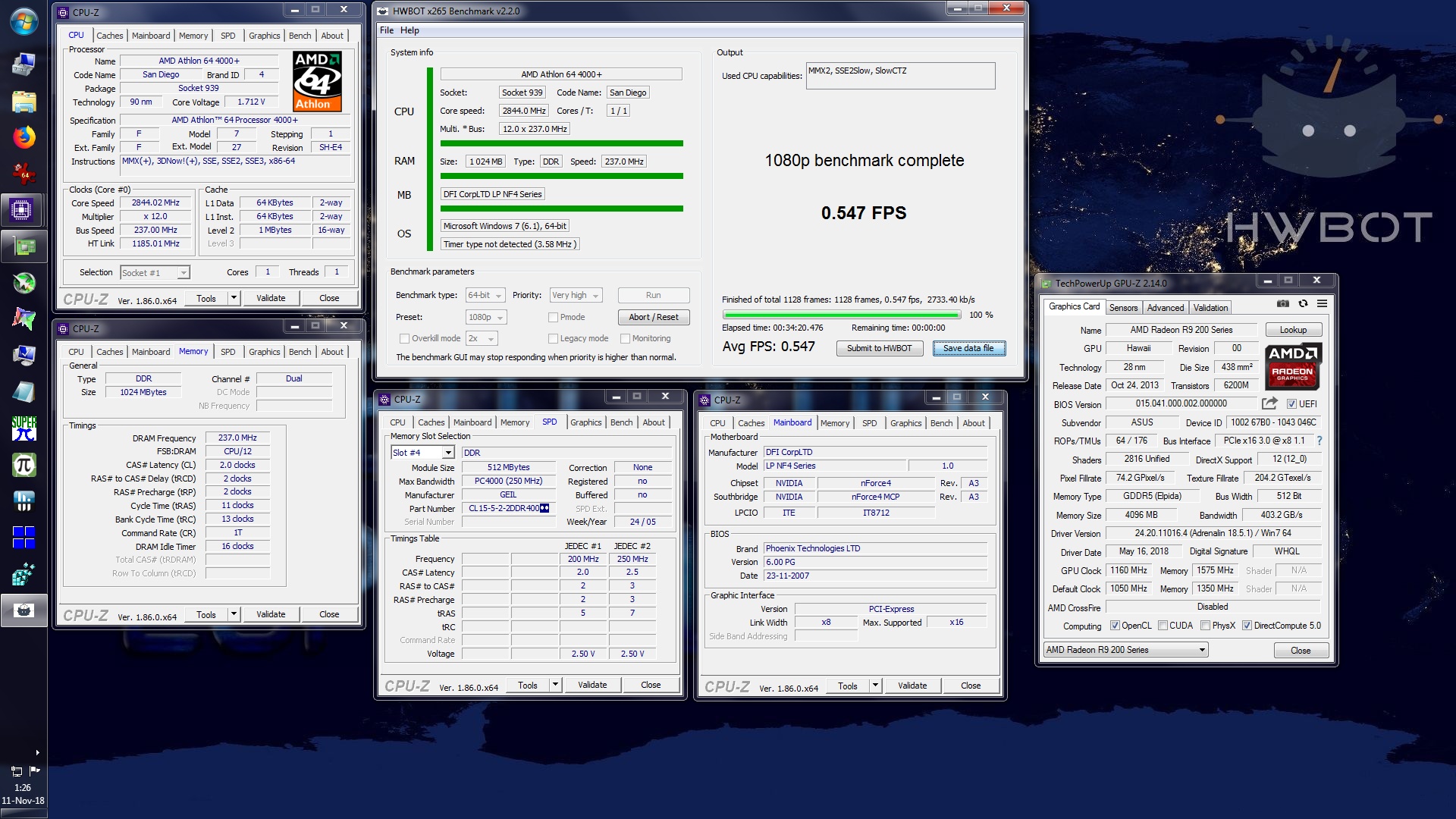Click the Lookup button in GPU-Z

click(x=1293, y=330)
